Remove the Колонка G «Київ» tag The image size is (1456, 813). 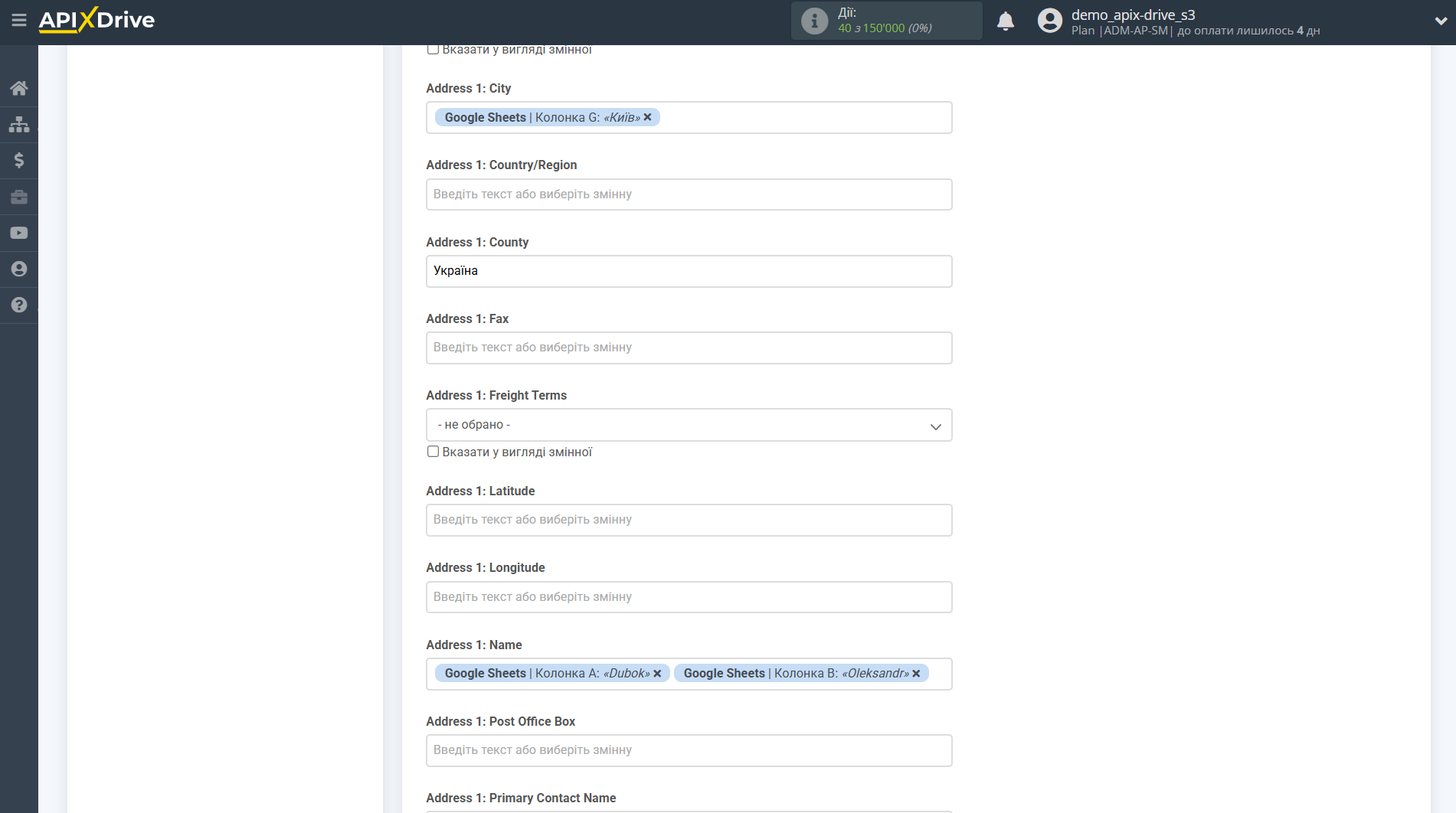pos(648,117)
